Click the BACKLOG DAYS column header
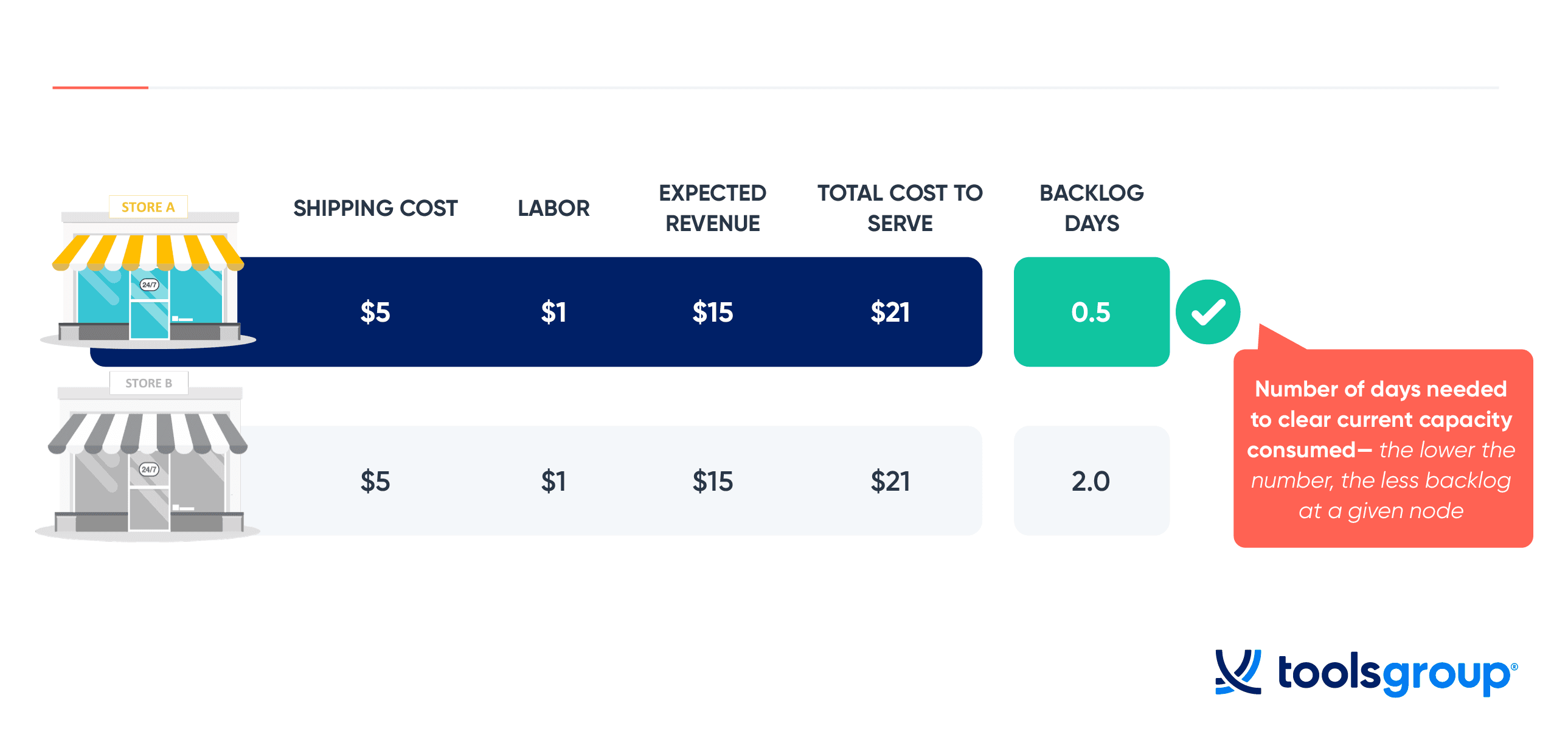This screenshot has height=737, width=1568. (x=1091, y=208)
